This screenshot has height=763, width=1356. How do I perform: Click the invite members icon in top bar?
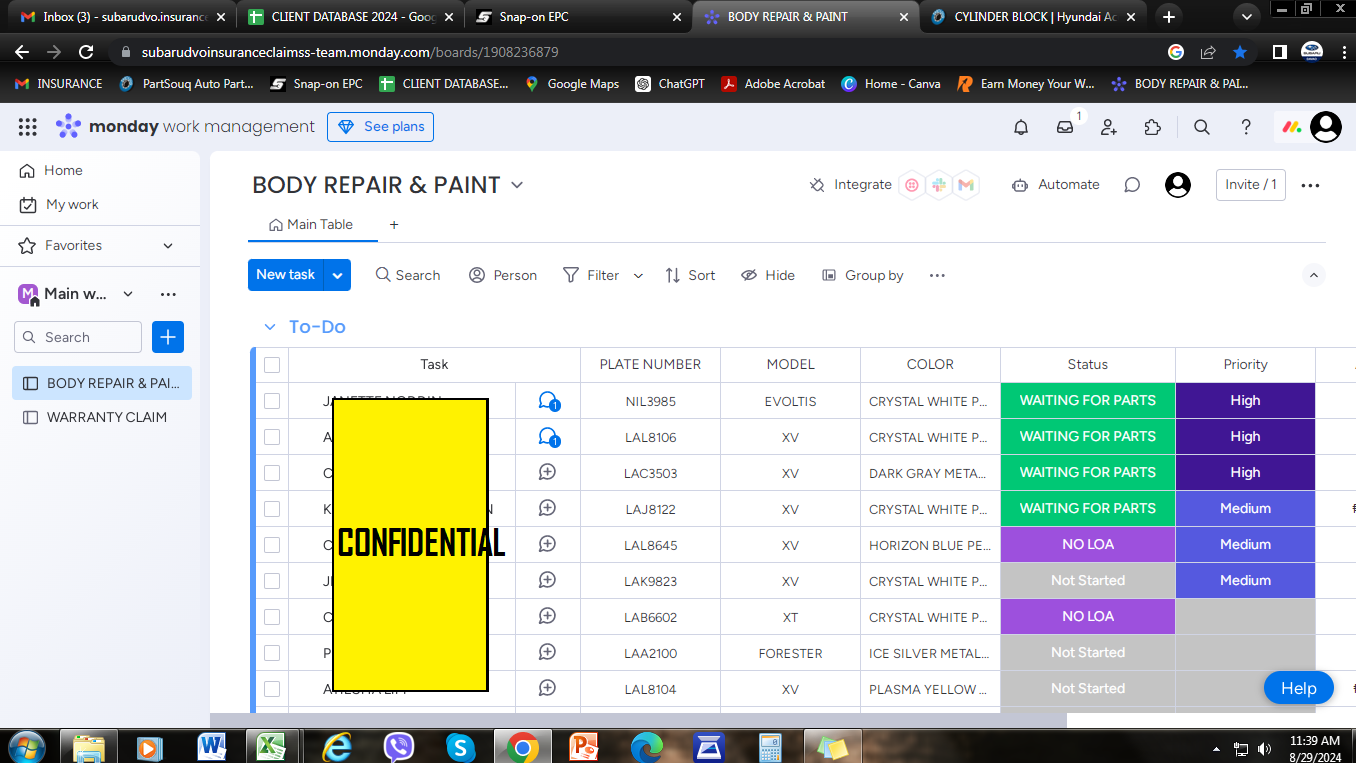click(x=1109, y=127)
